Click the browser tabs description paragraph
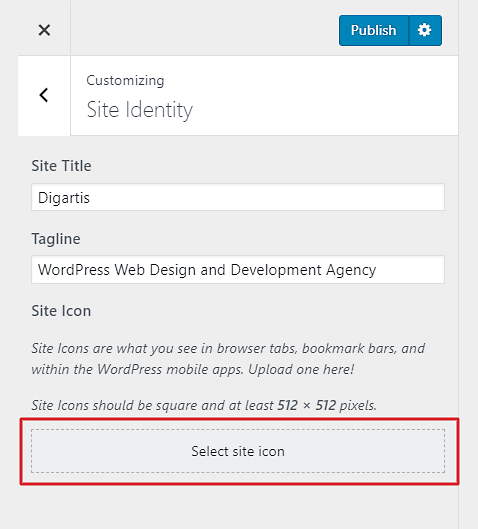 point(228,359)
